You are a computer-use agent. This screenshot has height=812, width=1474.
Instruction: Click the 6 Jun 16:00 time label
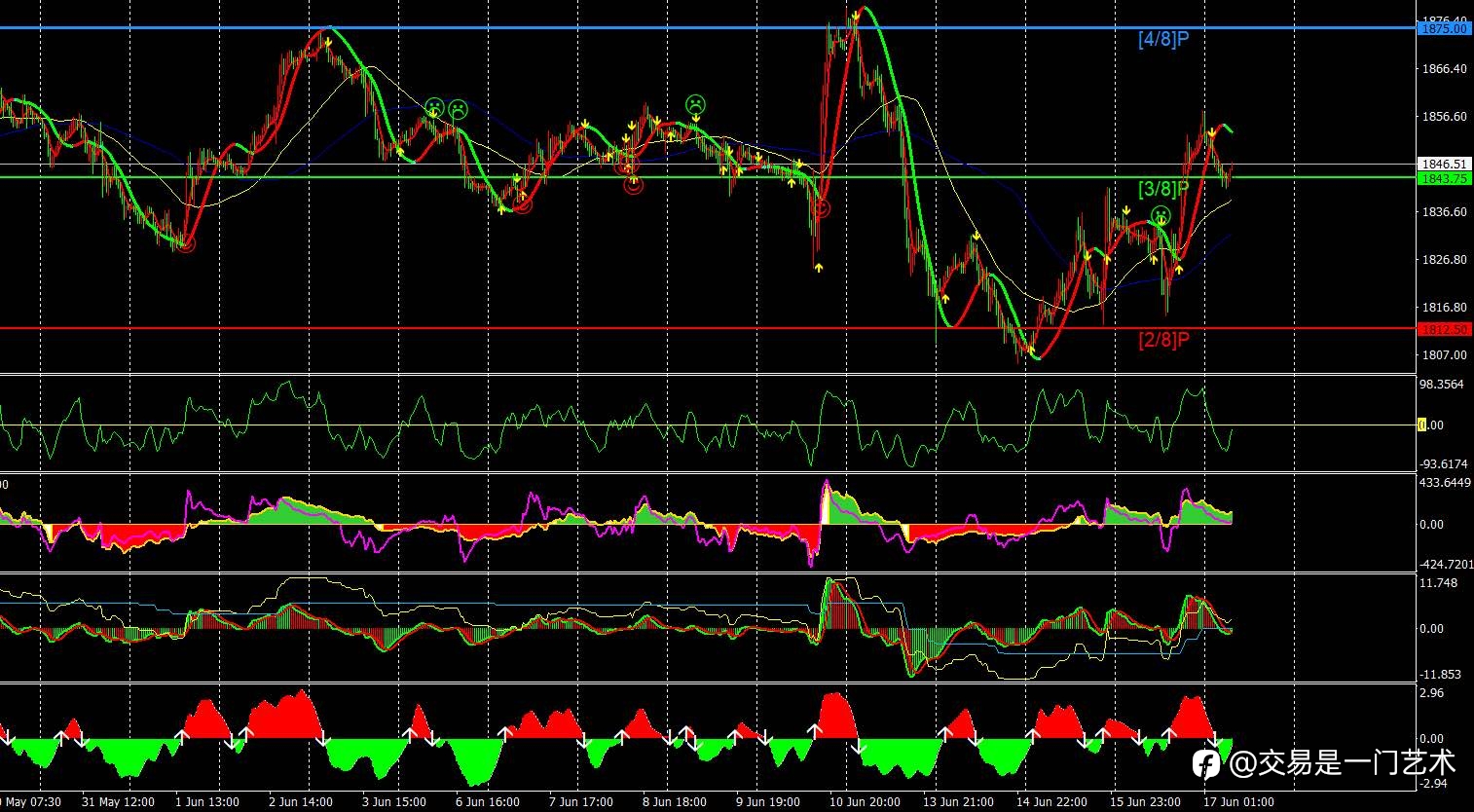[488, 802]
